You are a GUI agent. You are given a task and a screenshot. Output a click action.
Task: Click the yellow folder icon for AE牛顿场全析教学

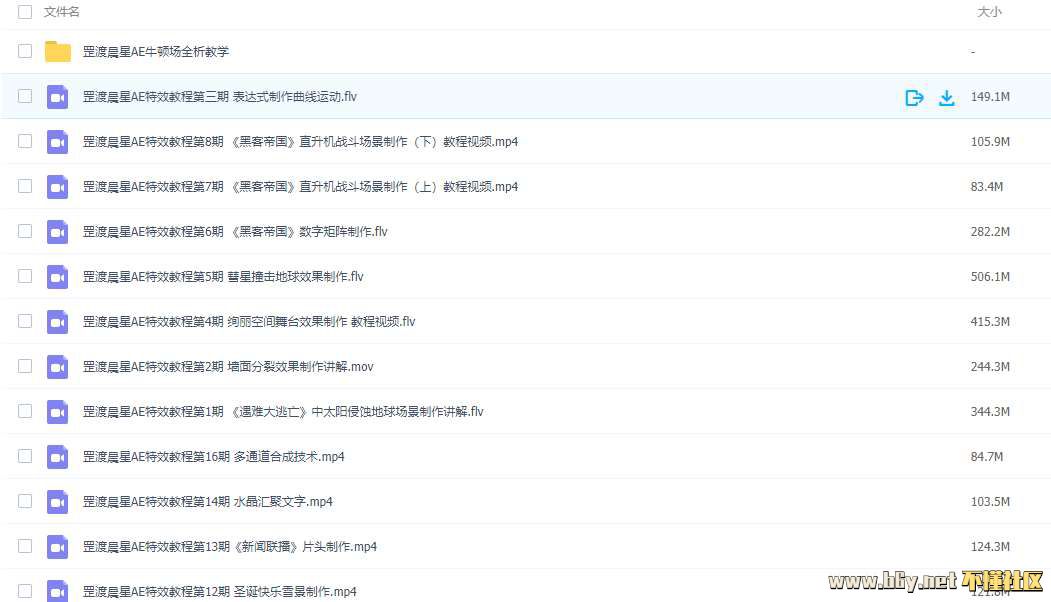pos(58,52)
